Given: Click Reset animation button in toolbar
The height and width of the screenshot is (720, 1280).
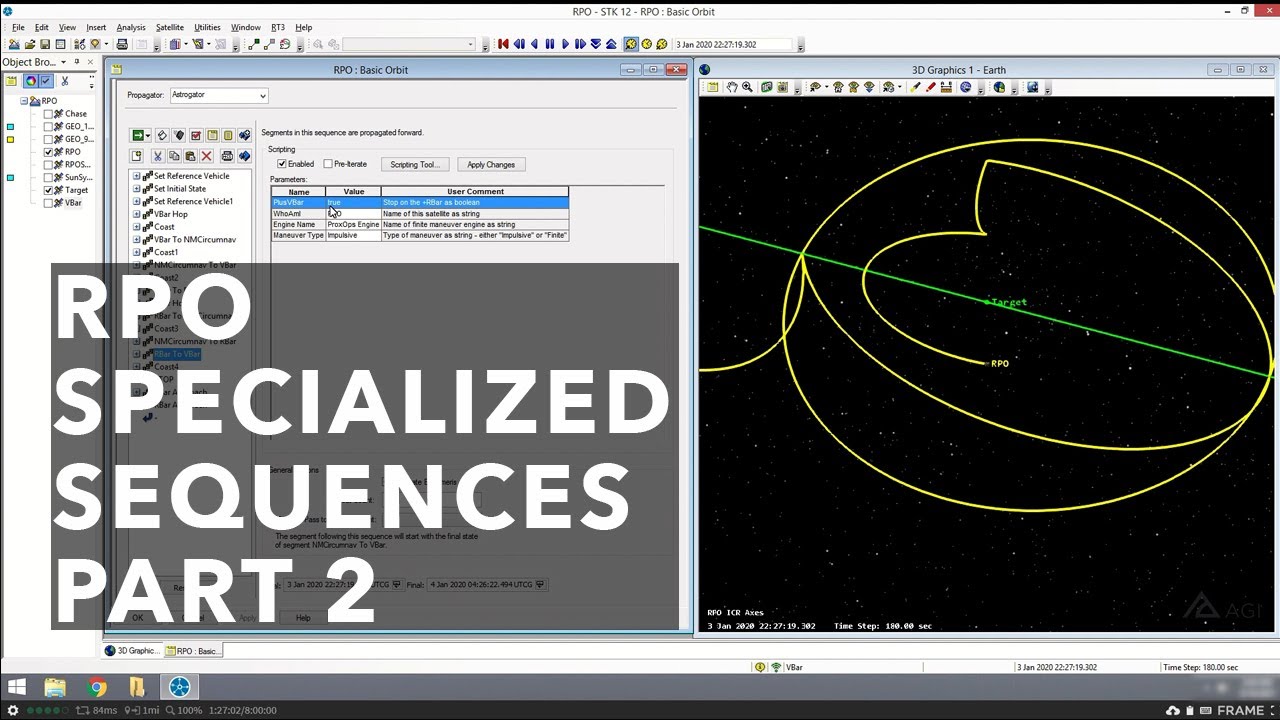Looking at the screenshot, I should pos(503,44).
